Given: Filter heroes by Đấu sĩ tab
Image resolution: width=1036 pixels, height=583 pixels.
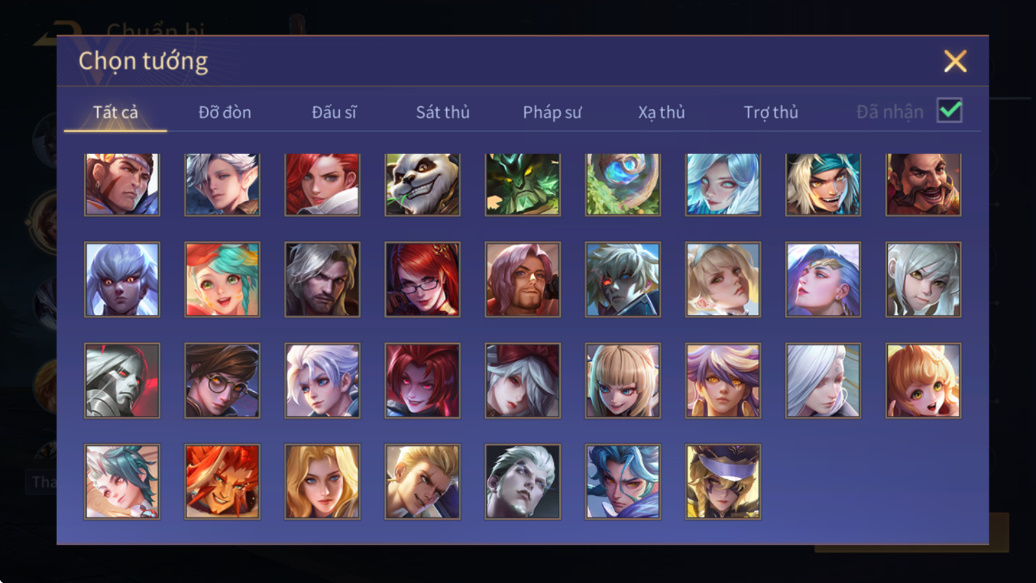Looking at the screenshot, I should click(334, 112).
